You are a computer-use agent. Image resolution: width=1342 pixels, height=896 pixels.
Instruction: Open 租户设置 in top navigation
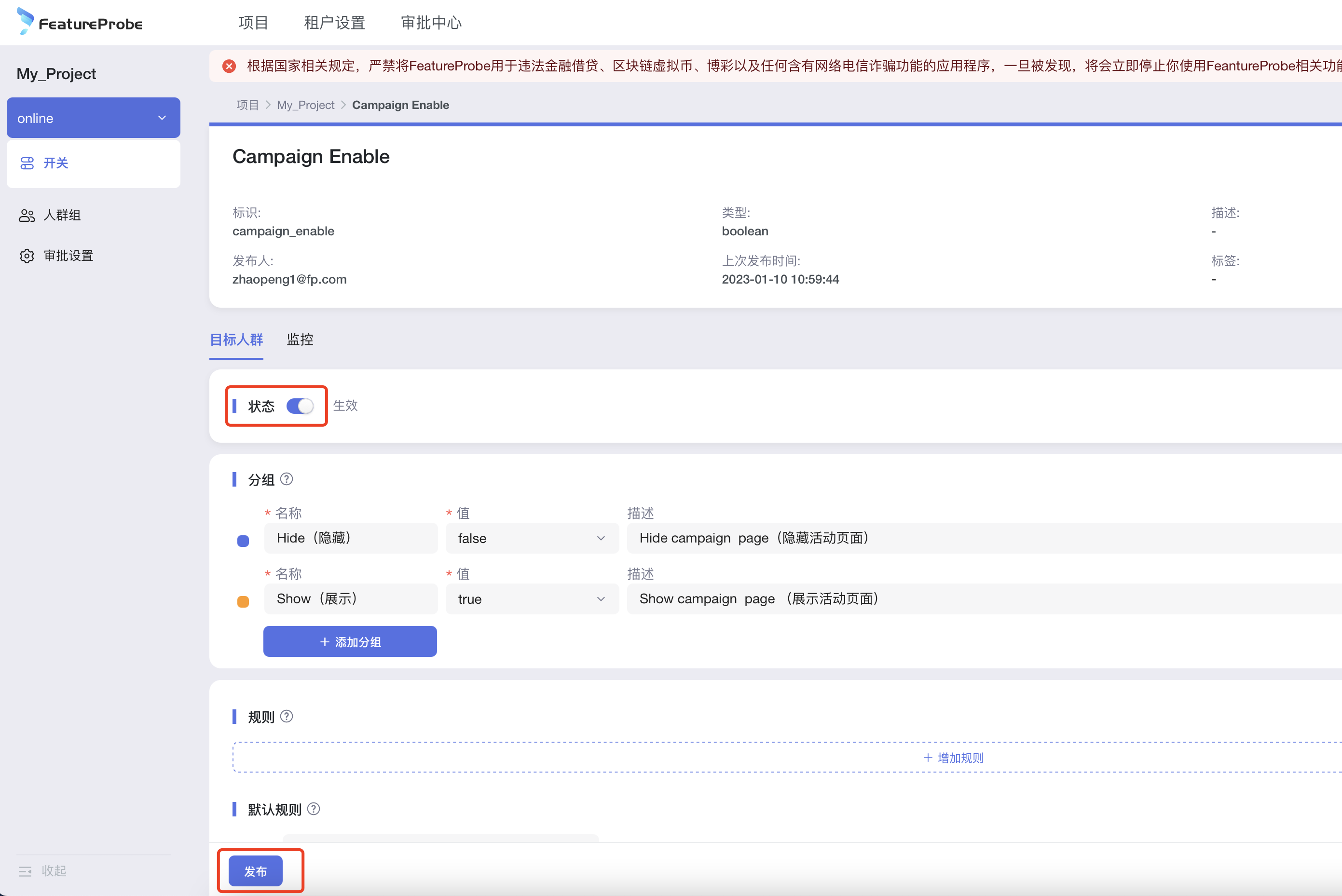334,23
